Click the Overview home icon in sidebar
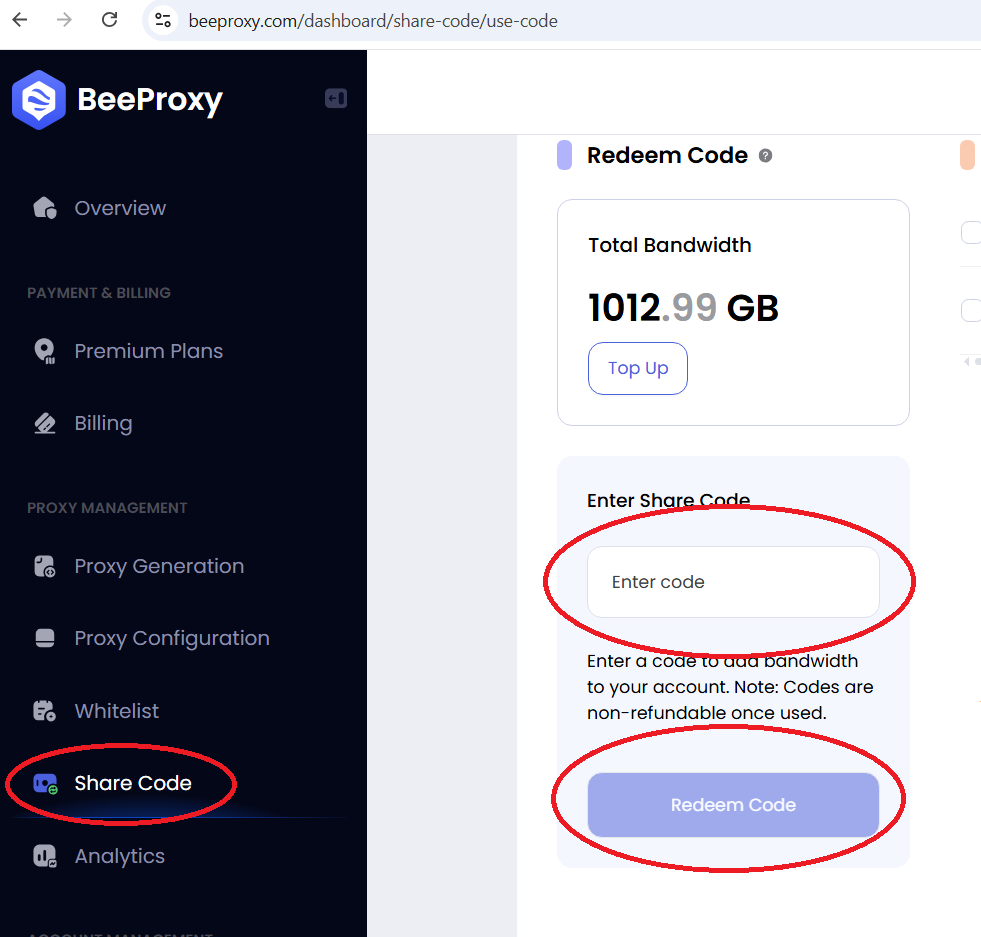This screenshot has height=937, width=981. click(44, 208)
